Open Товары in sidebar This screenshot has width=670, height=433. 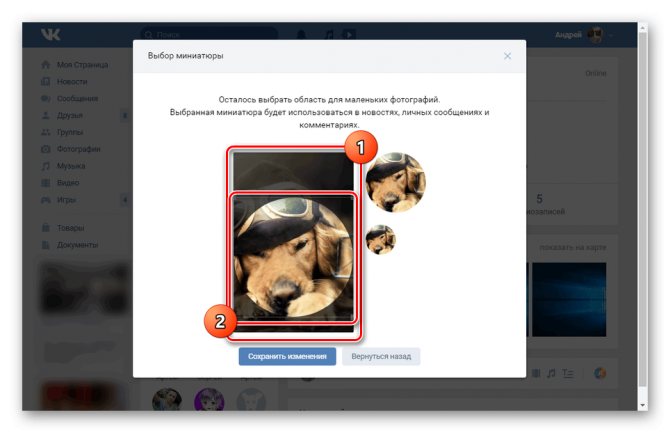(x=71, y=228)
